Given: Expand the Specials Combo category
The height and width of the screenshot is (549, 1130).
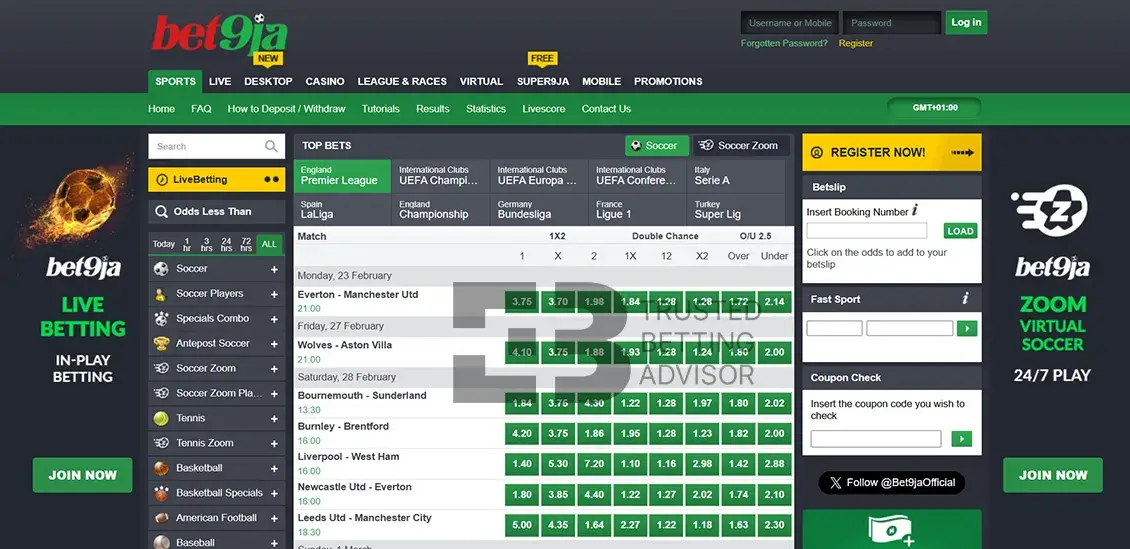Looking at the screenshot, I should pos(274,319).
